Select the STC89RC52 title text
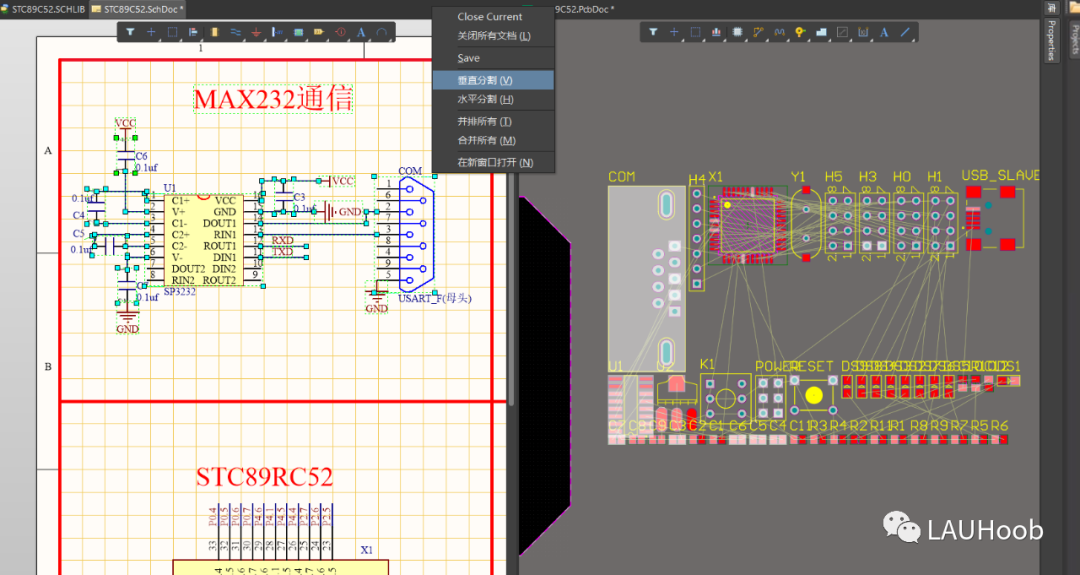 [264, 477]
